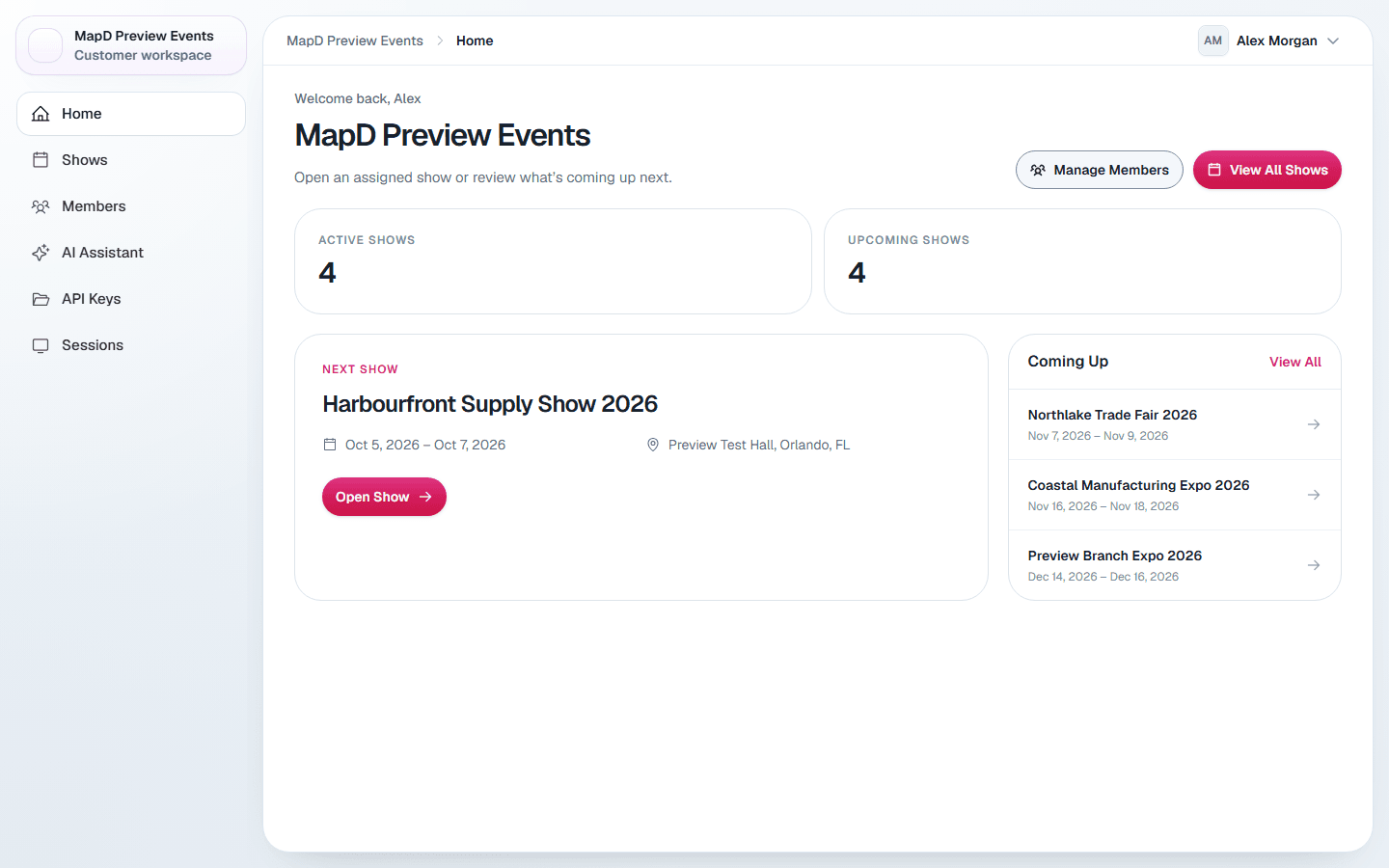Click the arrow on Northlake Trade Fair 2026 row
The width and height of the screenshot is (1389, 868).
(x=1314, y=424)
